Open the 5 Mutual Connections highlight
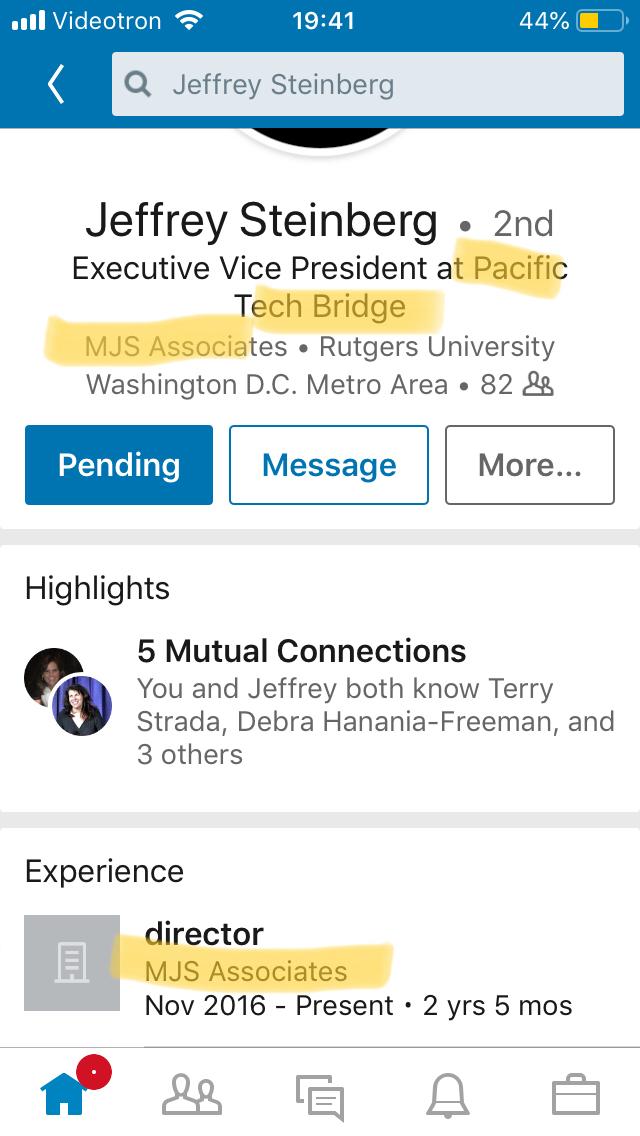 [302, 651]
